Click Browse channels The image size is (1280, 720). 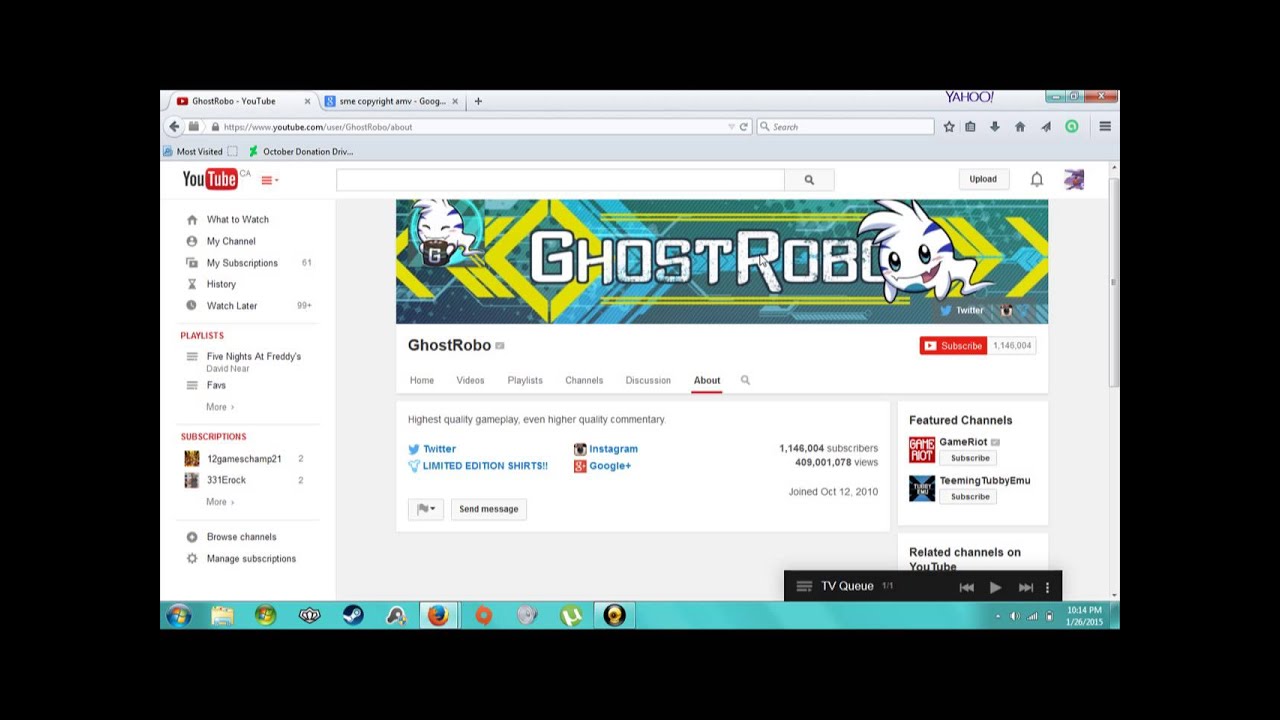(241, 537)
